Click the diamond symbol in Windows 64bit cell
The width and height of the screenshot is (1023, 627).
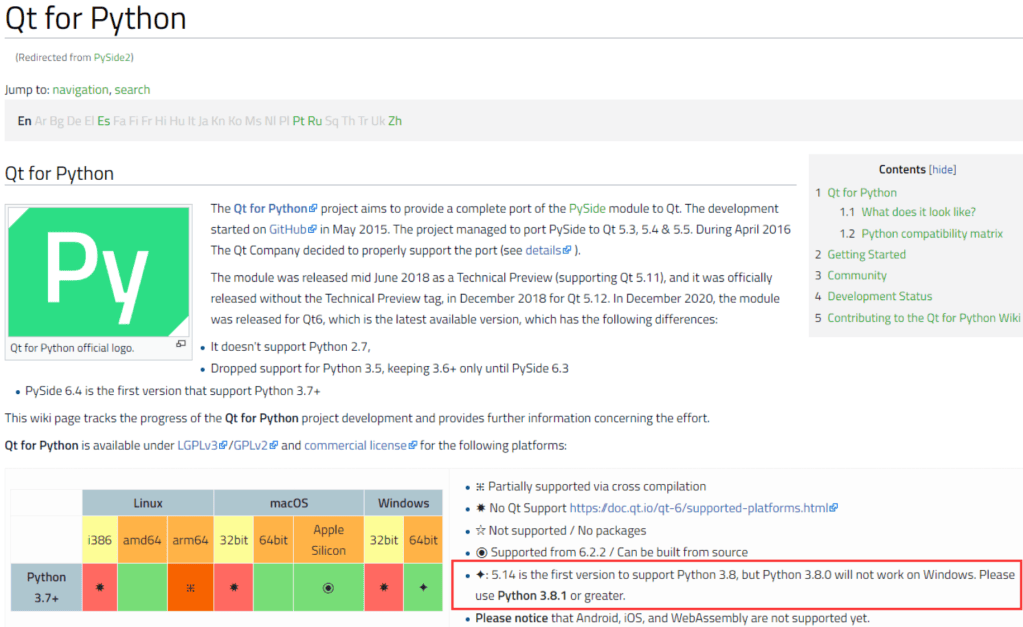tap(423, 587)
